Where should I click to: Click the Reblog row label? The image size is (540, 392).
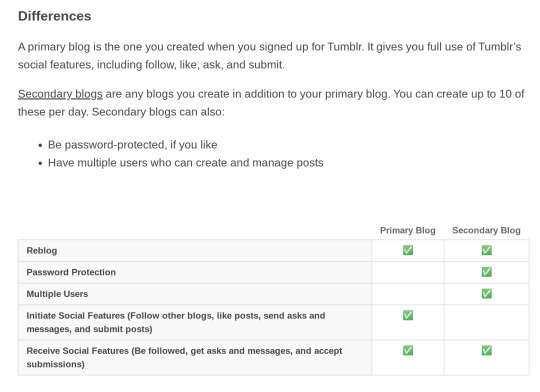coord(42,250)
